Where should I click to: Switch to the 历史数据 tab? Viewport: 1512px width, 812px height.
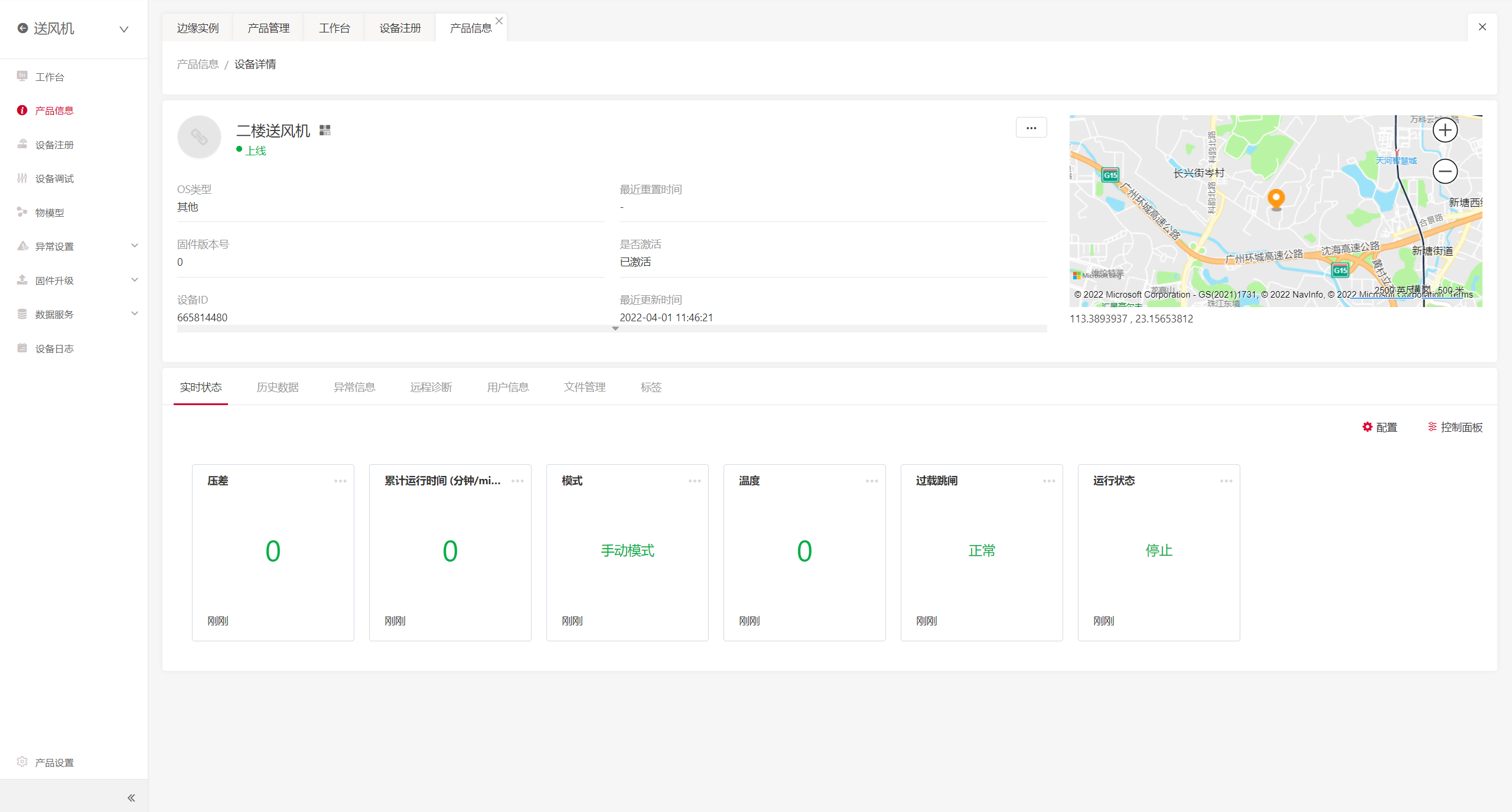click(278, 387)
